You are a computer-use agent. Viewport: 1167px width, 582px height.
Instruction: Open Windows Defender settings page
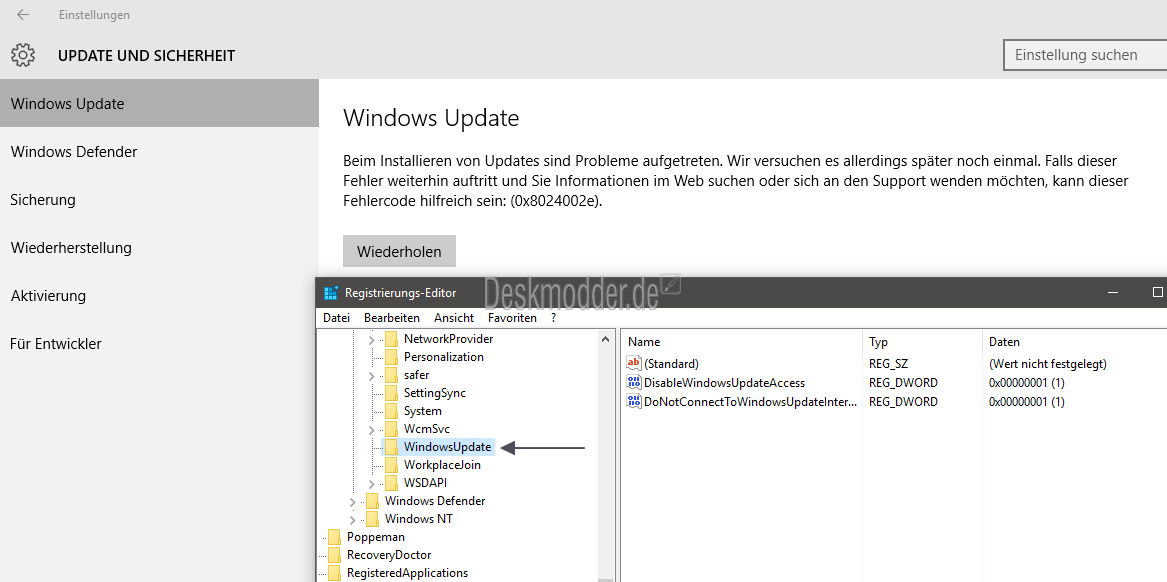pyautogui.click(x=159, y=152)
